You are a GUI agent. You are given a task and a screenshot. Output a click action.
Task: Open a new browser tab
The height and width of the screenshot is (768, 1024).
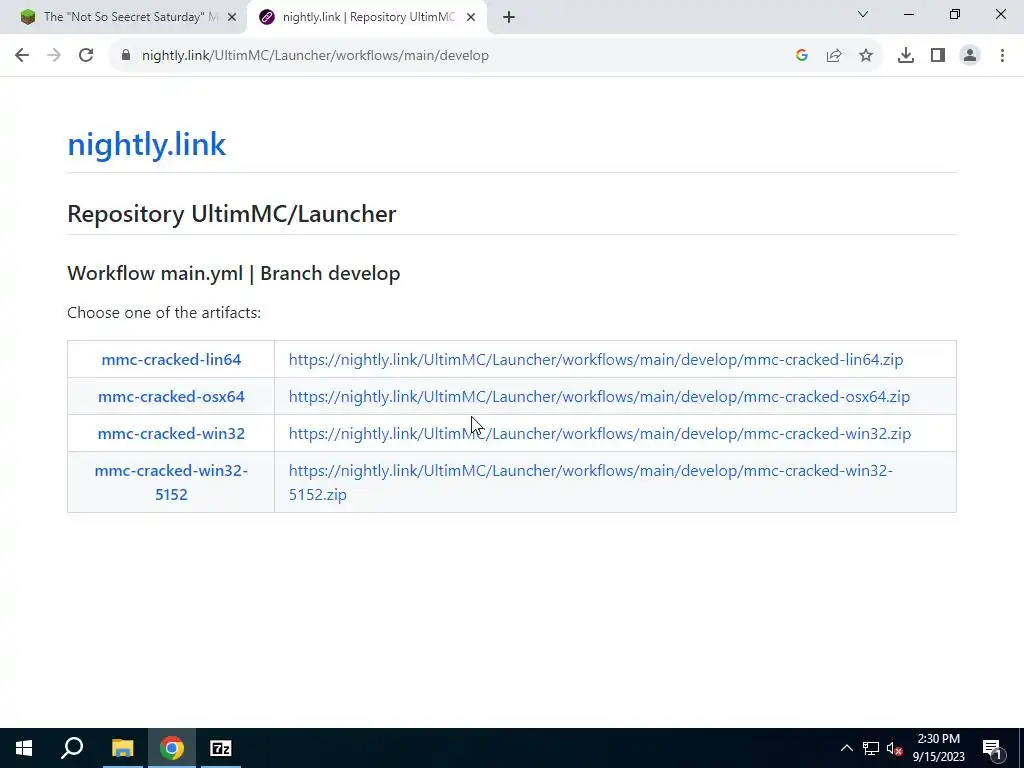click(509, 18)
